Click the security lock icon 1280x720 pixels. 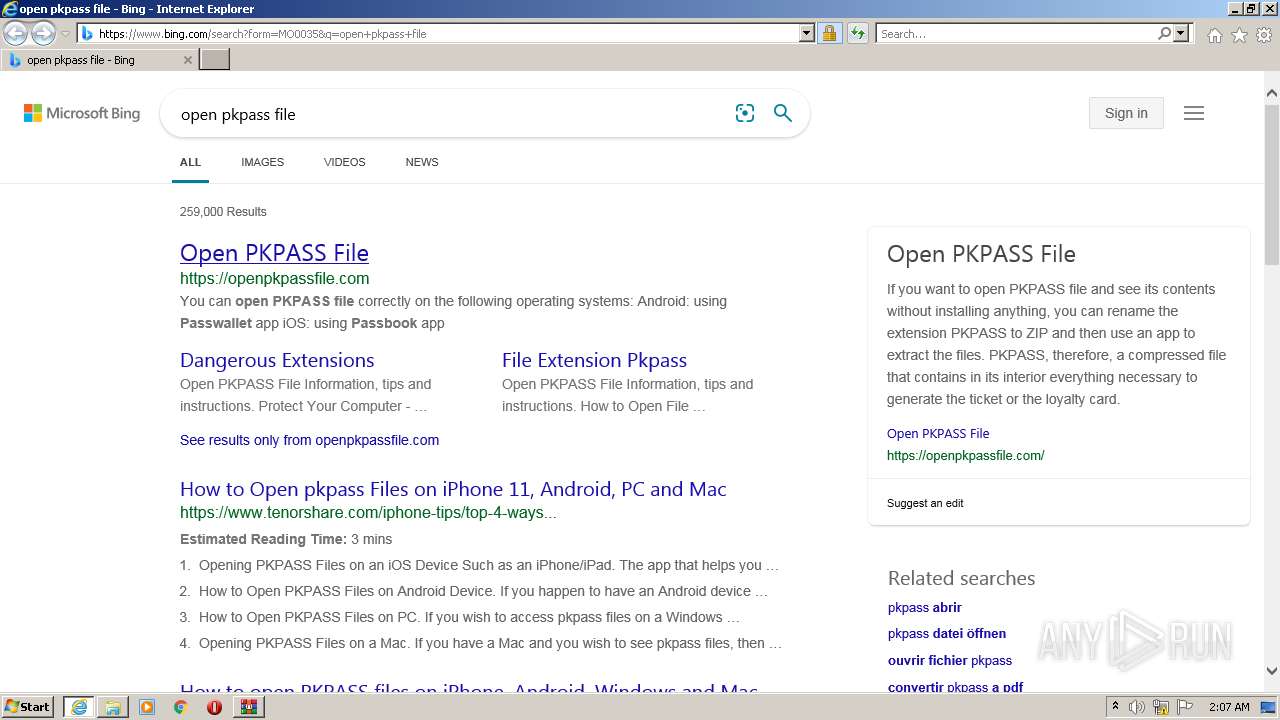[x=829, y=34]
